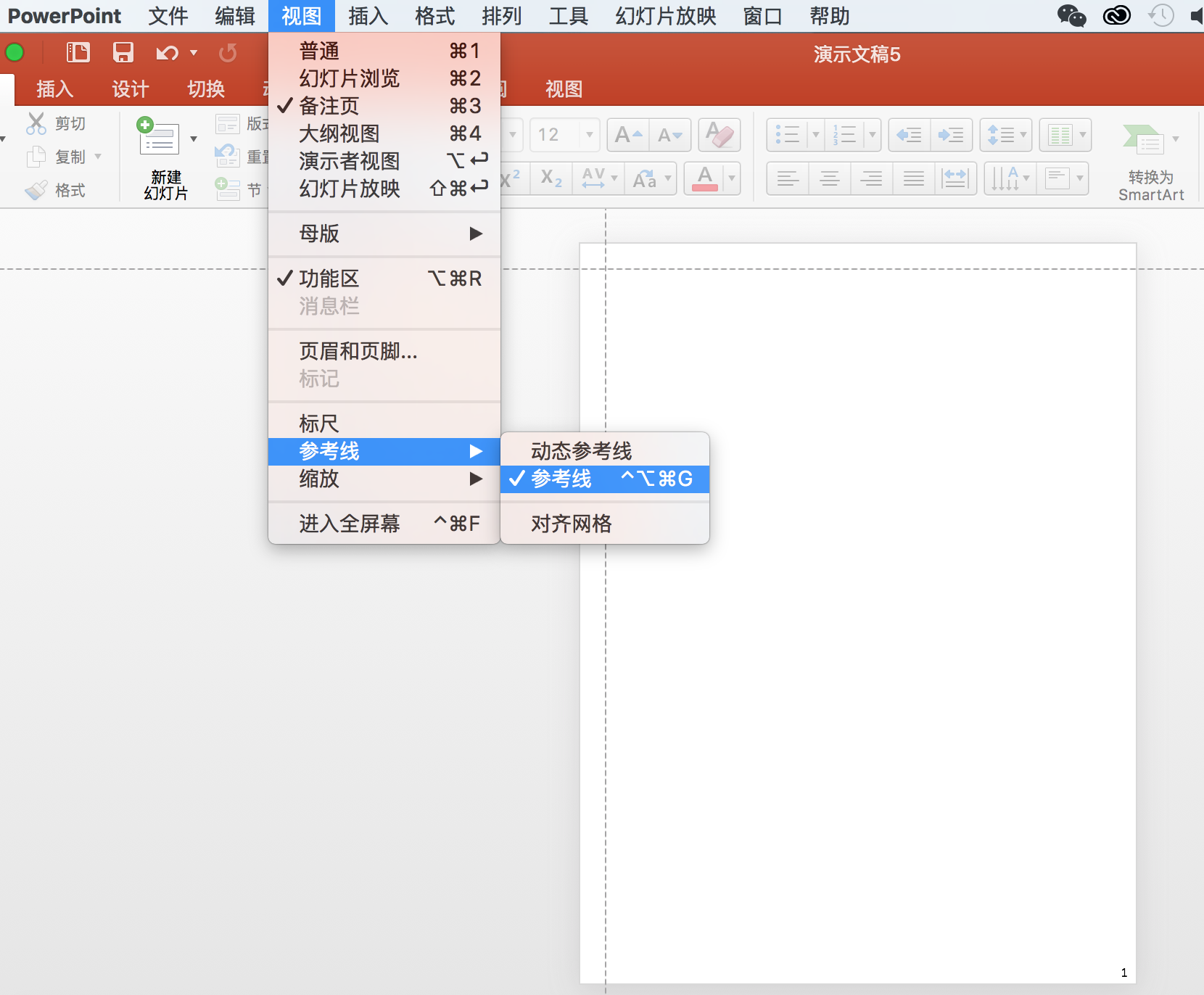The width and height of the screenshot is (1204, 995).
Task: Open the bullet list dropdown arrow
Action: click(815, 135)
